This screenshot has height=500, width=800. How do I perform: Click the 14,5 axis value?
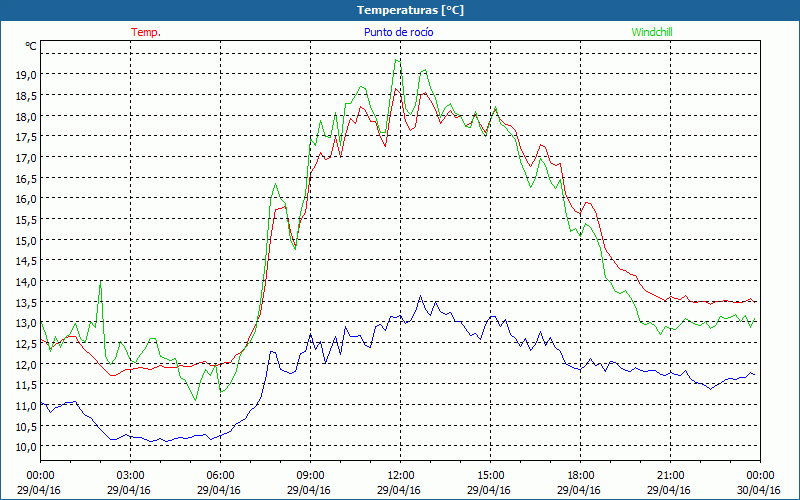[x=27, y=261]
